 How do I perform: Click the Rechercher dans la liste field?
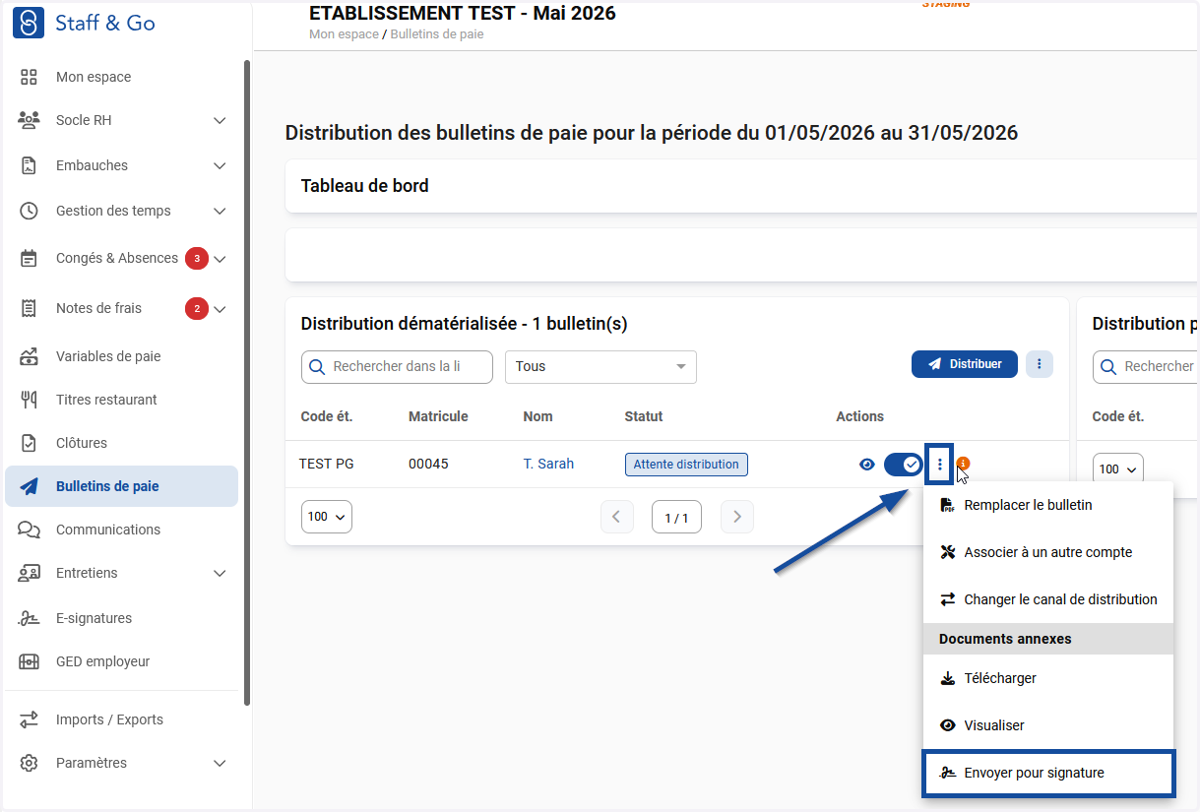[x=397, y=367]
